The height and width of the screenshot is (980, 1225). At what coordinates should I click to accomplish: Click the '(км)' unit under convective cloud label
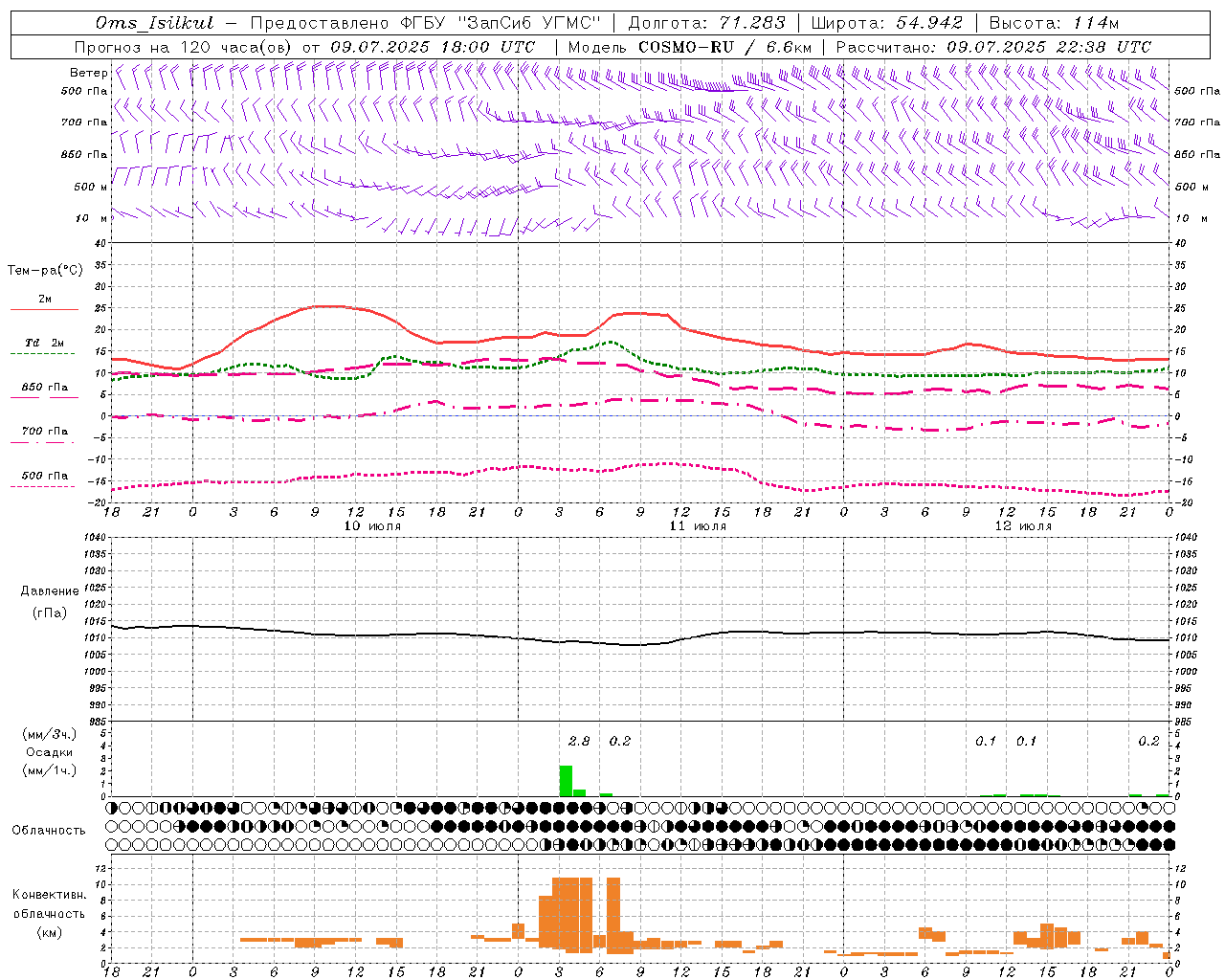(49, 932)
